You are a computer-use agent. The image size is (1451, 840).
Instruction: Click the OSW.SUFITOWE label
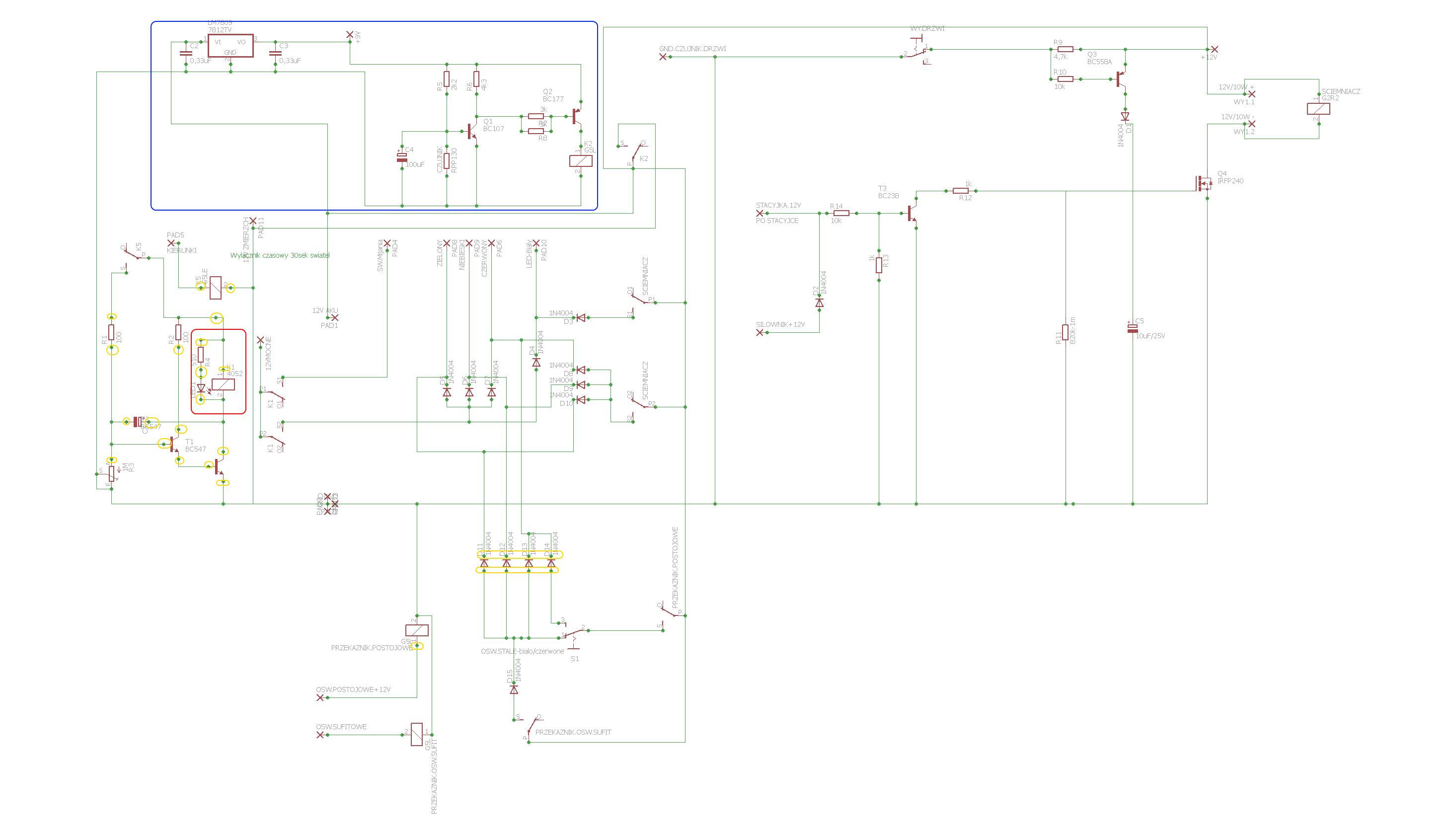point(341,727)
